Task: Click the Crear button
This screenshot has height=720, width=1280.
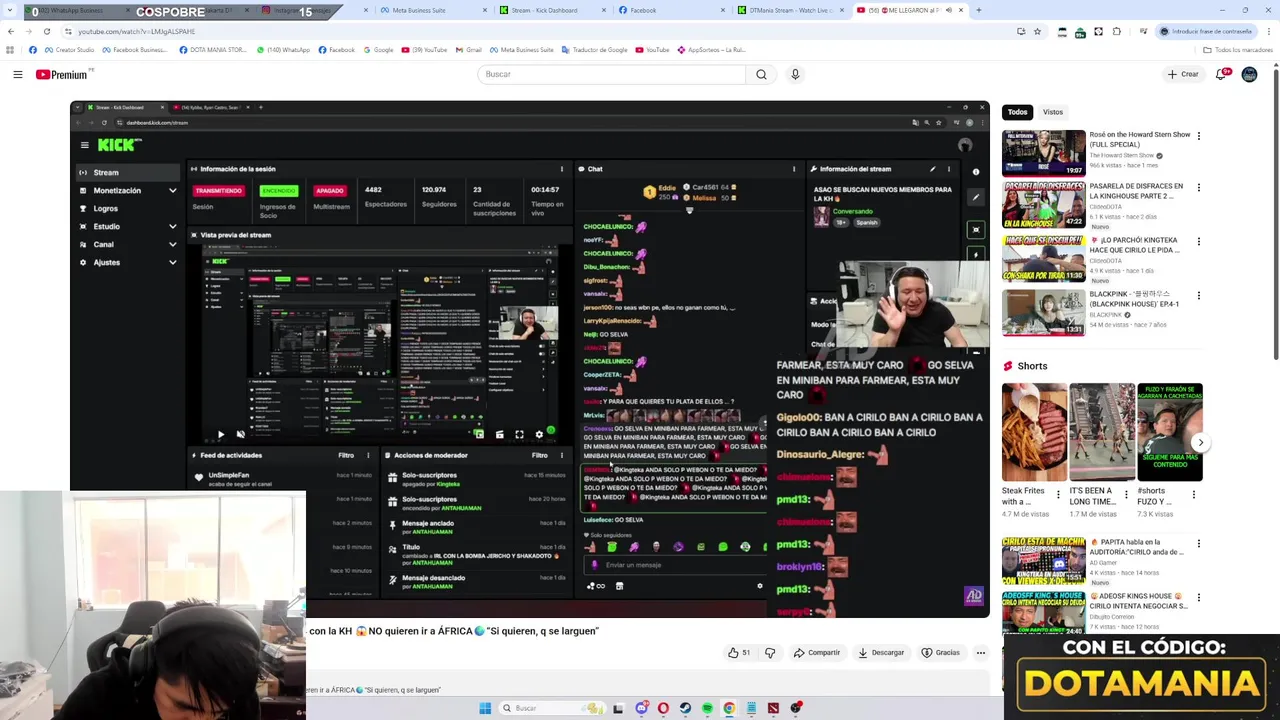Action: point(1183,74)
